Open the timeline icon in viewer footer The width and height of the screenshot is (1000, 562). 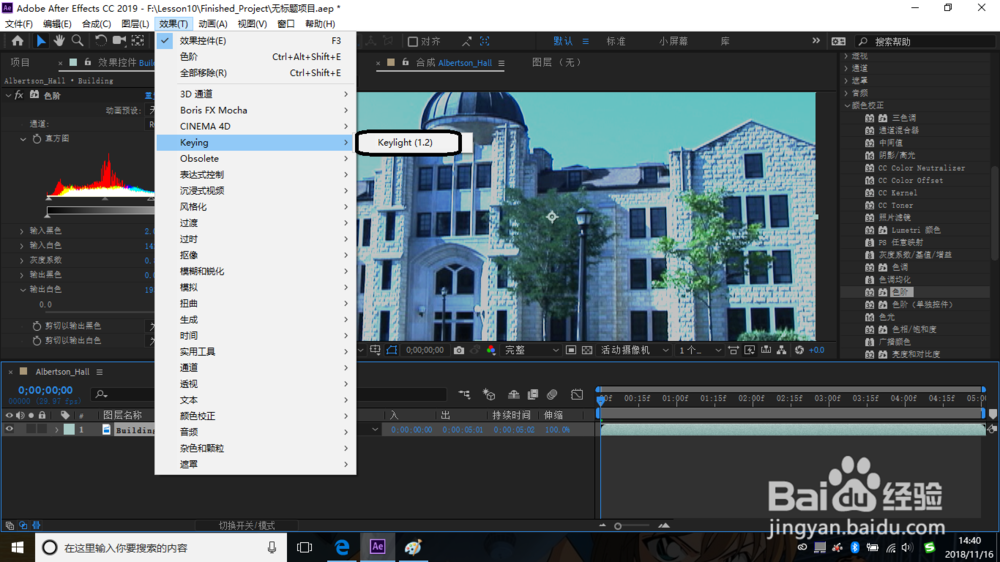click(765, 350)
